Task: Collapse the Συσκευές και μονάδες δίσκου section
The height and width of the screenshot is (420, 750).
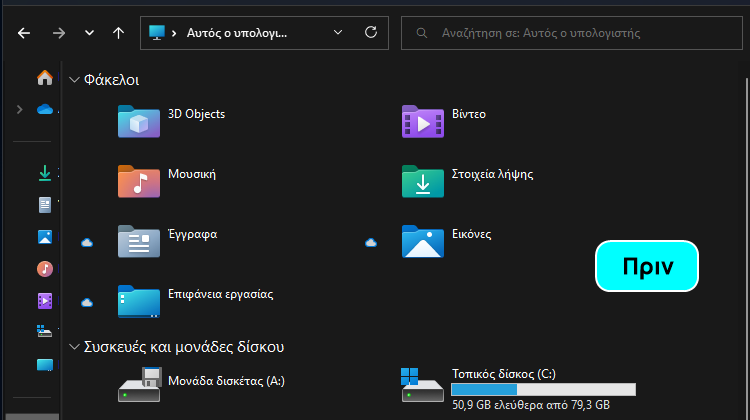Action: (x=74, y=347)
